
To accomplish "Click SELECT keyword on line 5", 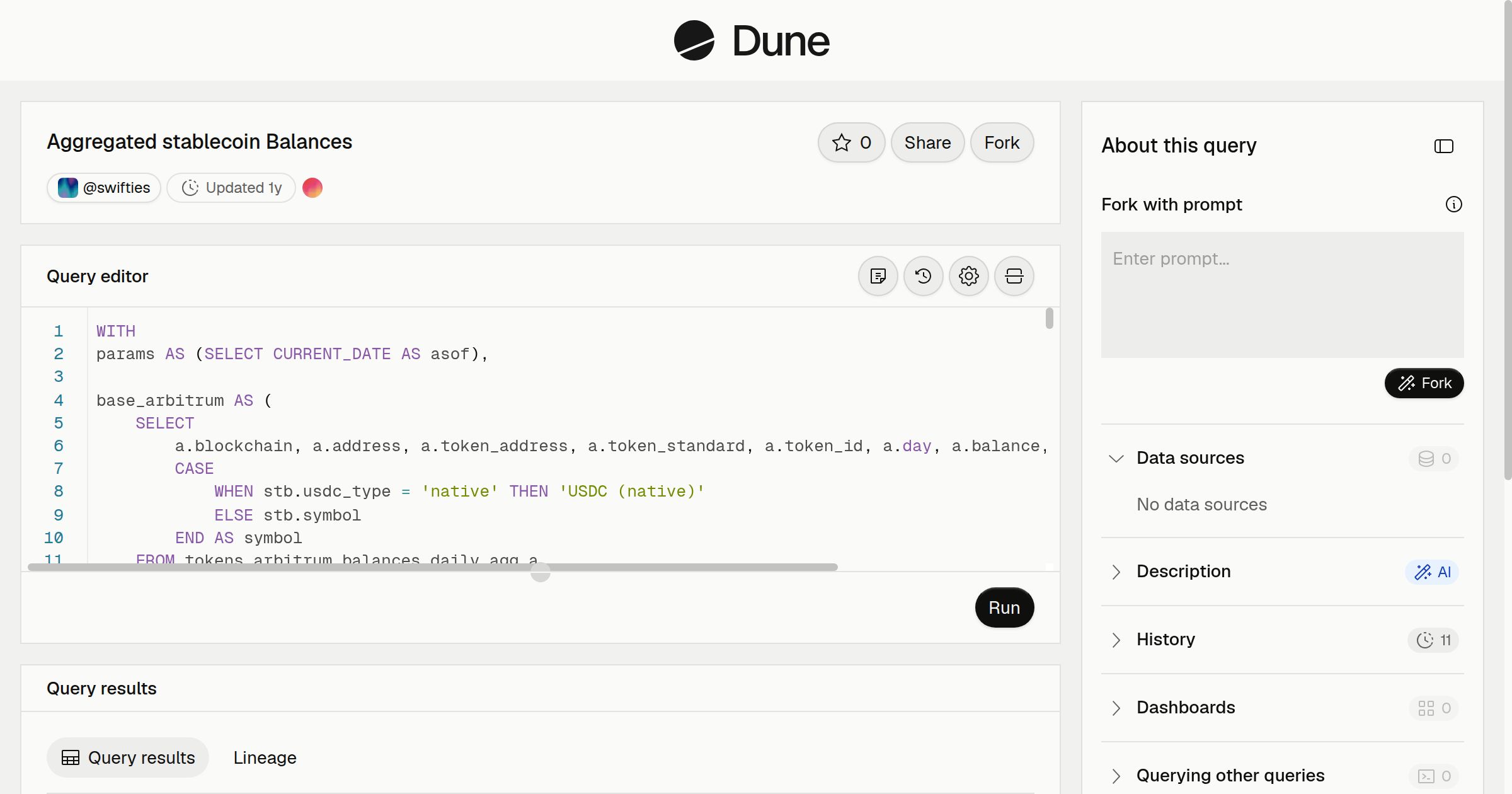I will coord(164,423).
